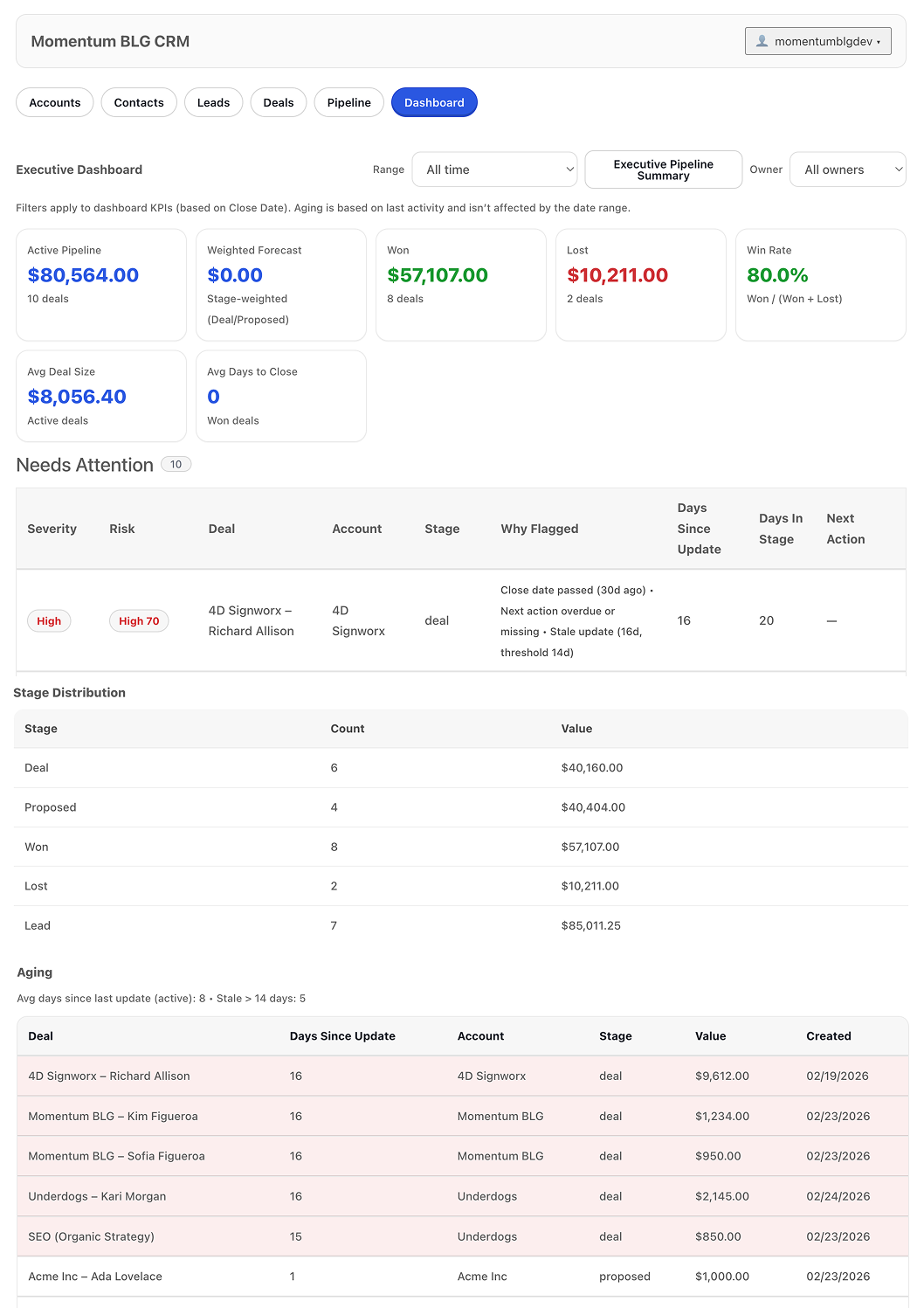Open the Executive Pipeline Summary
924x1308 pixels.
663,170
